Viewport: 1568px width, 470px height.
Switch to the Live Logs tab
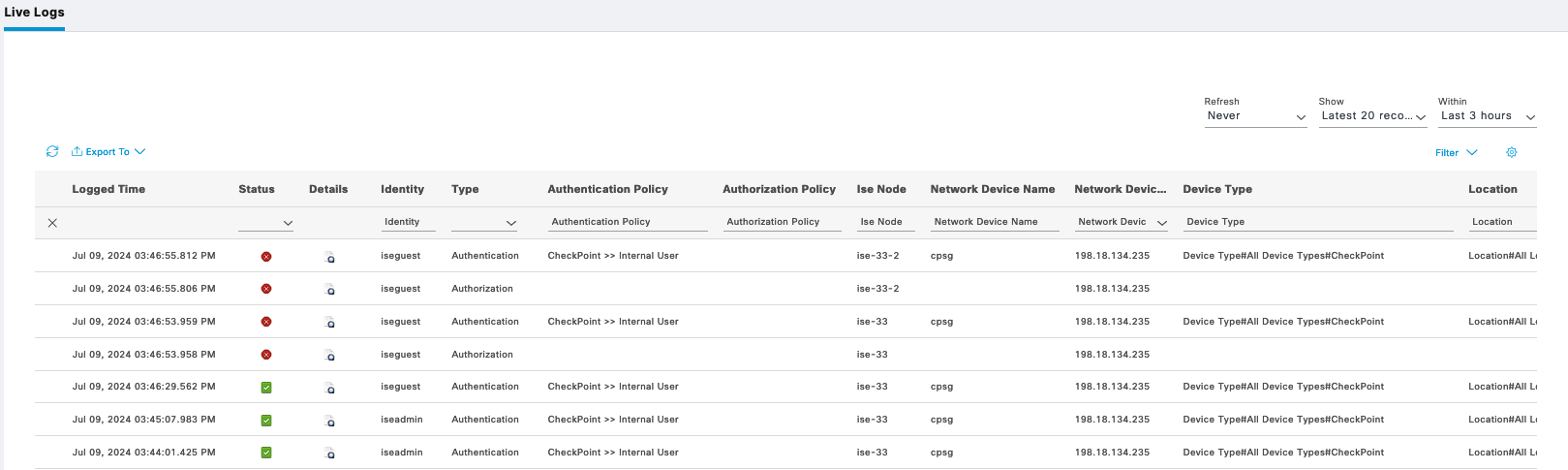34,13
